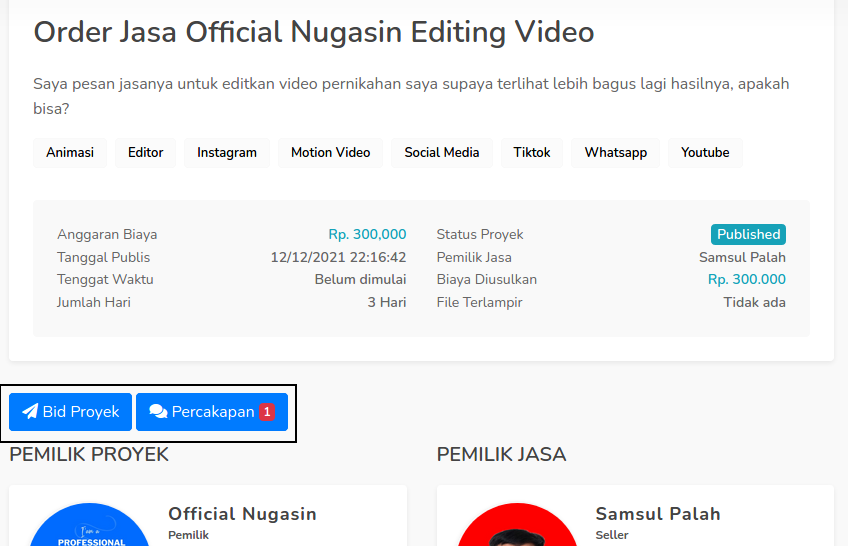
Task: Open the Instagram tag
Action: tap(227, 152)
